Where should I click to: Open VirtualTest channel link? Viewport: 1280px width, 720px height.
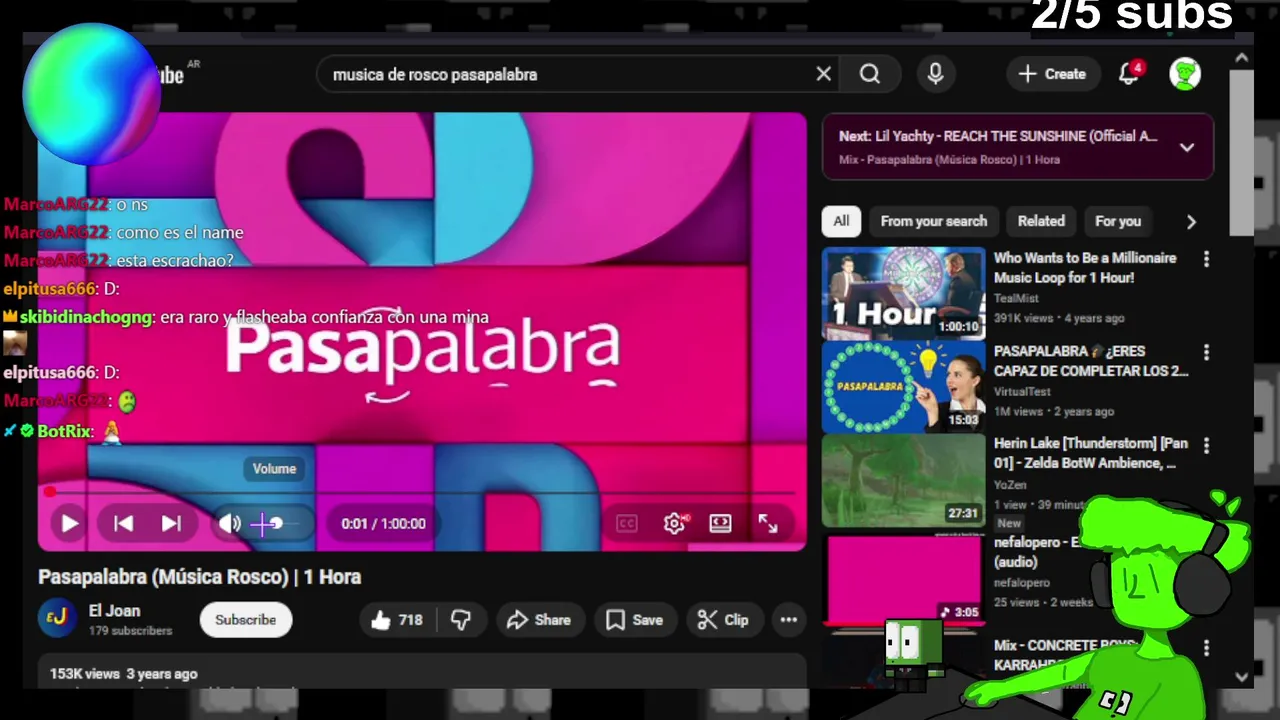(1022, 392)
